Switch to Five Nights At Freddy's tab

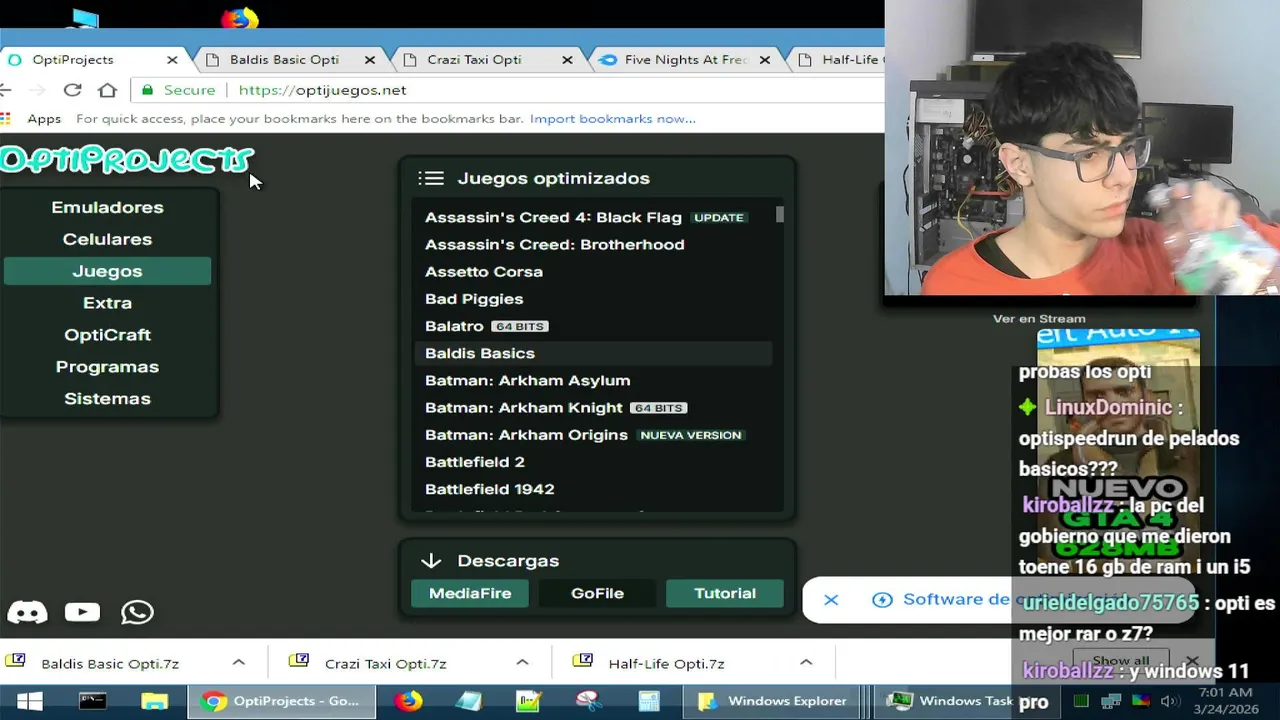685,60
